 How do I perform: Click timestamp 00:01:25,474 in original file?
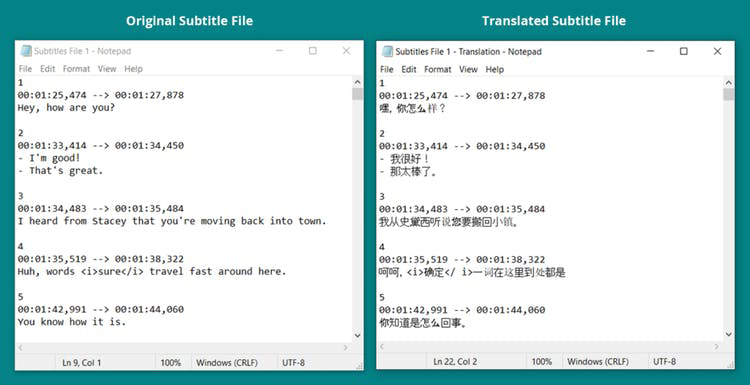(x=52, y=95)
